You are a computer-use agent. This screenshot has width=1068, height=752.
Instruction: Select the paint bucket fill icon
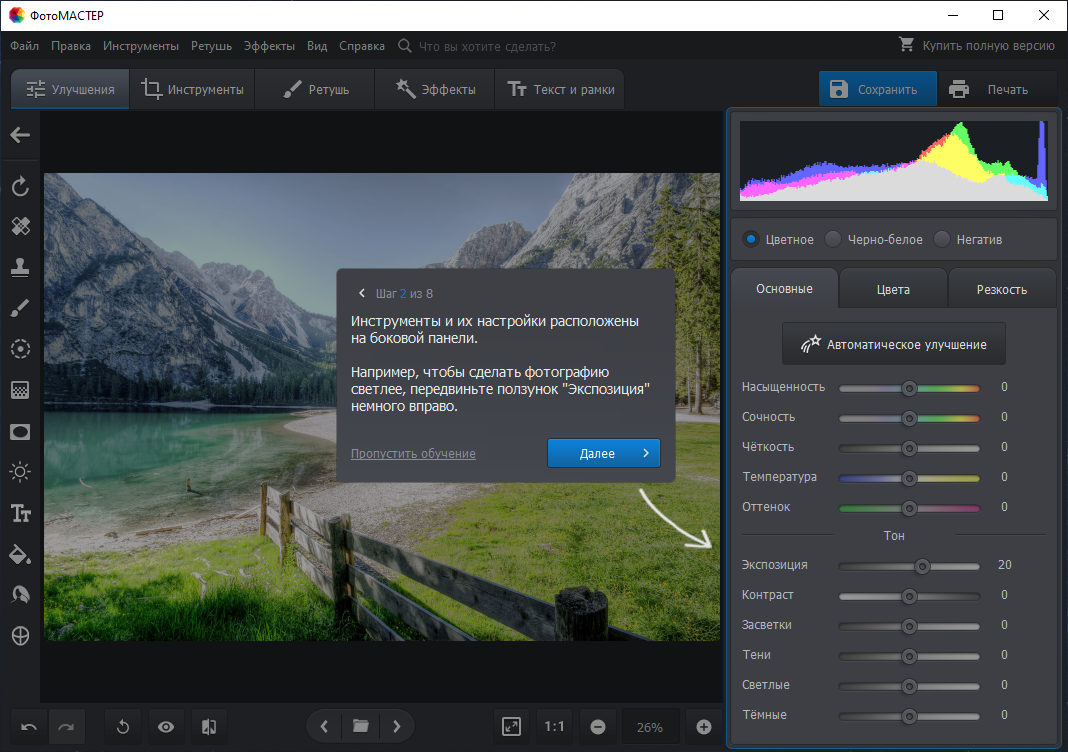[20, 554]
